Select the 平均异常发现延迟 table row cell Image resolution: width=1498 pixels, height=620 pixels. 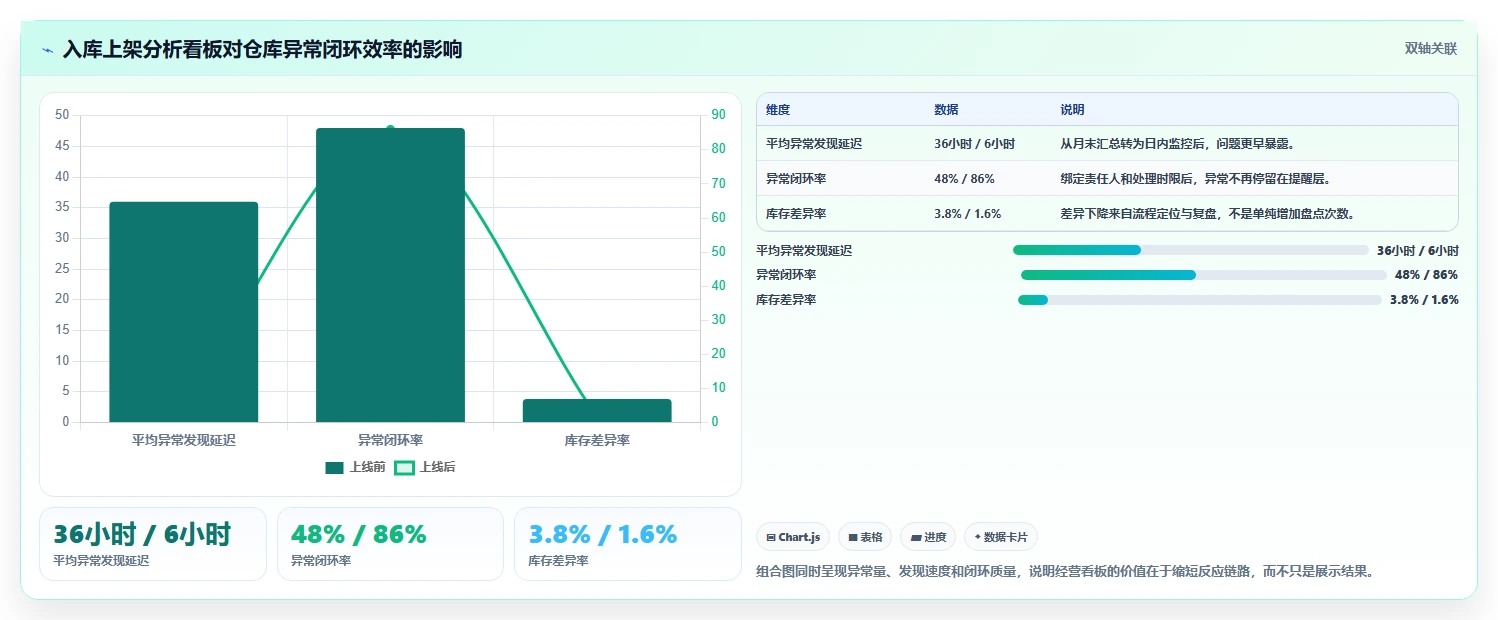pyautogui.click(x=814, y=144)
